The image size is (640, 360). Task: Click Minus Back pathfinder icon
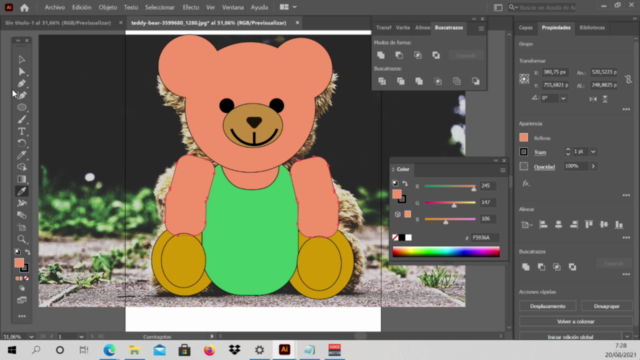coord(476,81)
